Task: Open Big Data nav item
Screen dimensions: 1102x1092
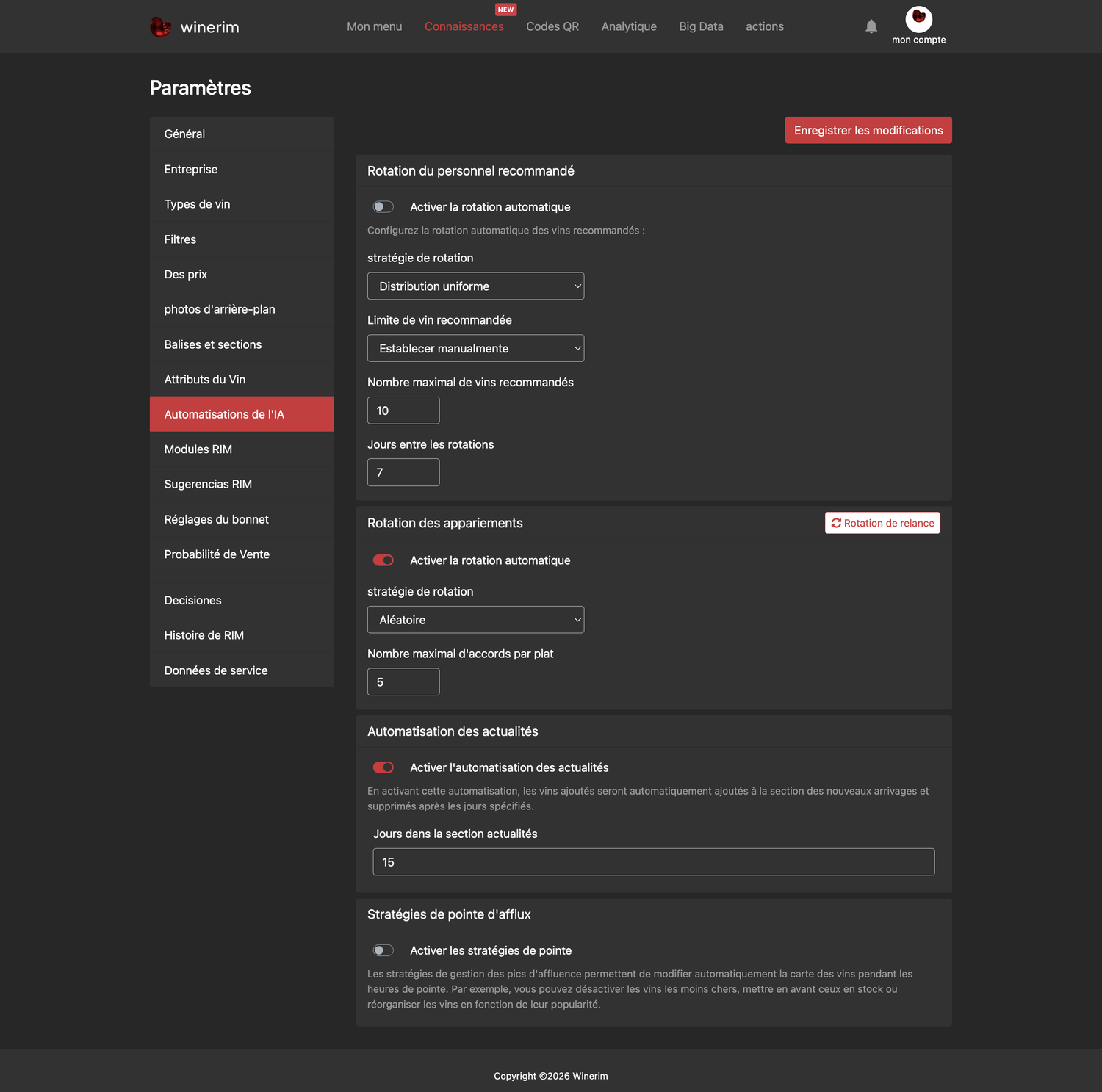Action: 701,26
